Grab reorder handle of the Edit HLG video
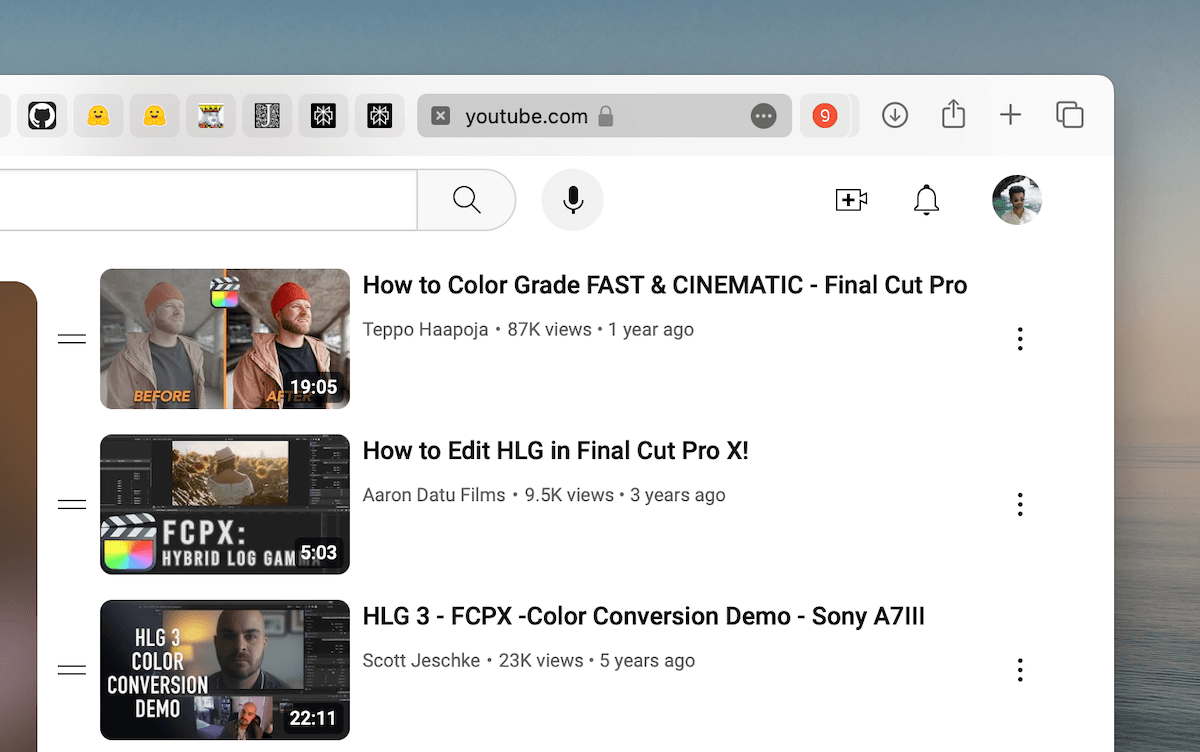The image size is (1200, 752). click(72, 504)
